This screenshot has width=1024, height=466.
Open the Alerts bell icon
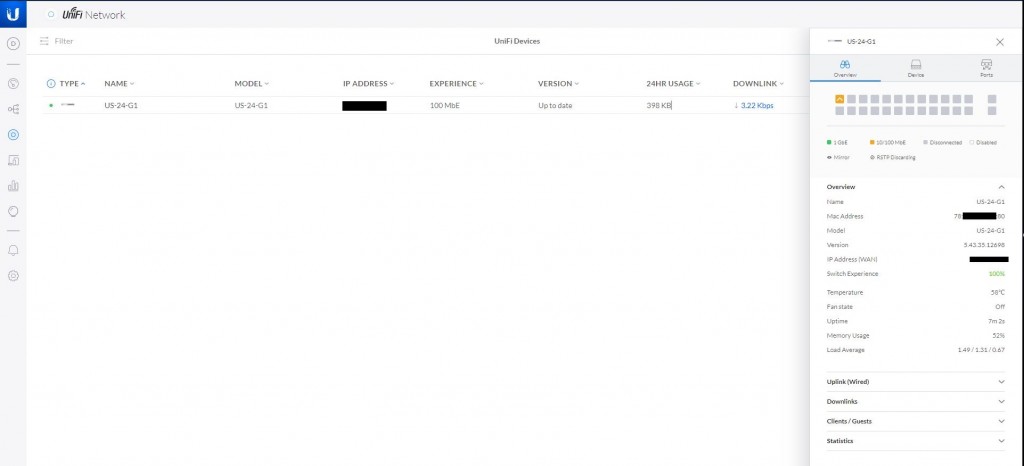coord(13,251)
